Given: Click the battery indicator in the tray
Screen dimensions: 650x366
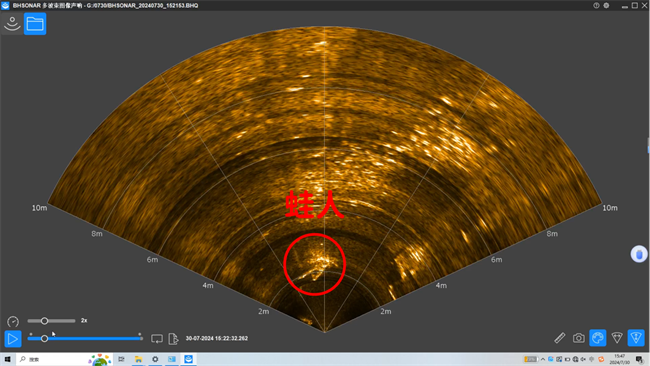Looking at the screenshot, I should click(531, 359).
